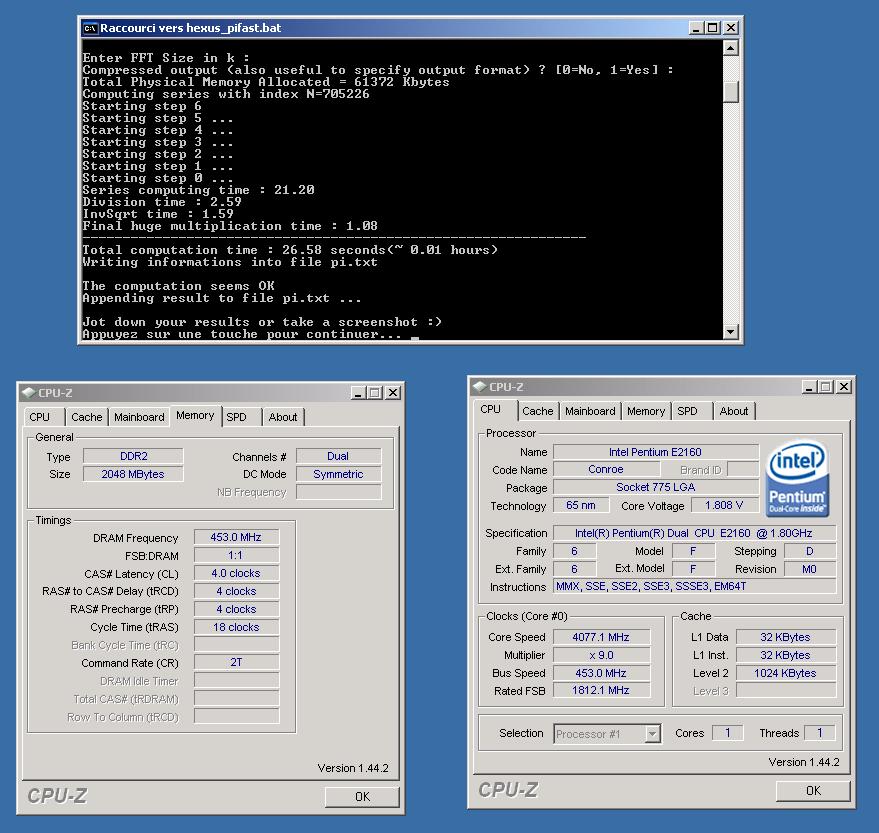Open SPD tab in right CPU-Z window
The height and width of the screenshot is (833, 879).
687,411
